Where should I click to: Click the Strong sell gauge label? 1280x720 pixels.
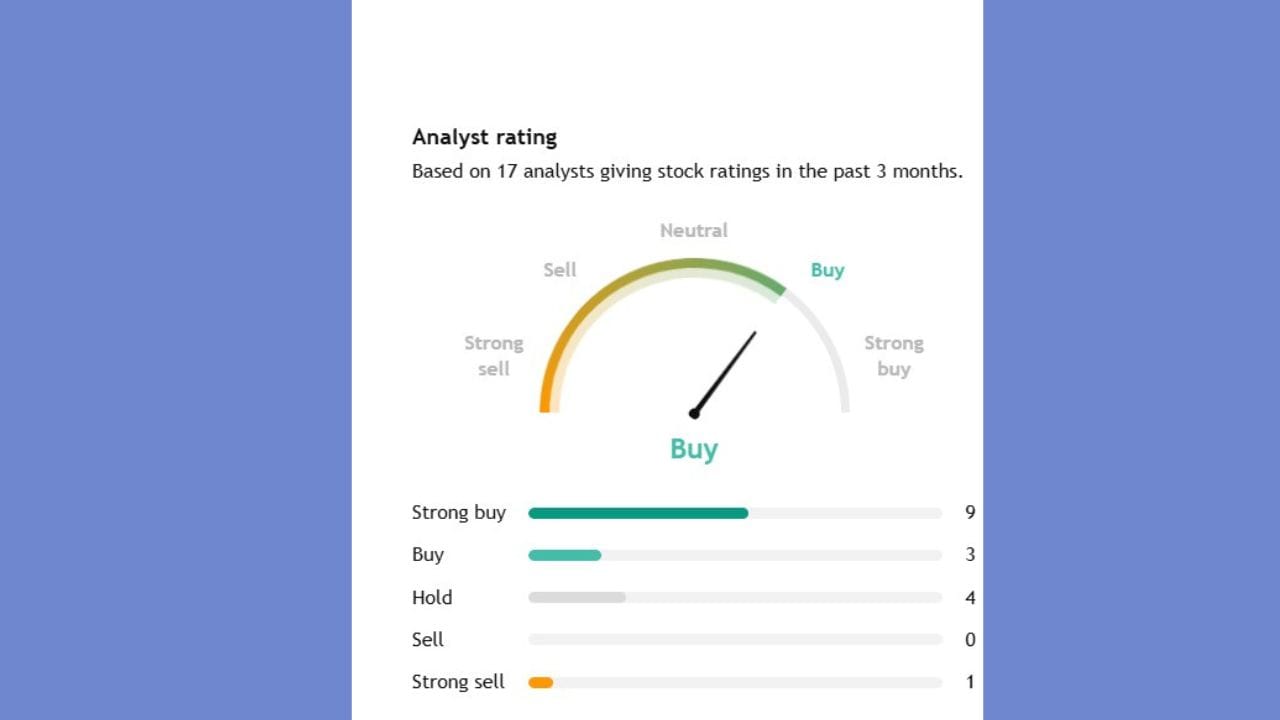[493, 356]
